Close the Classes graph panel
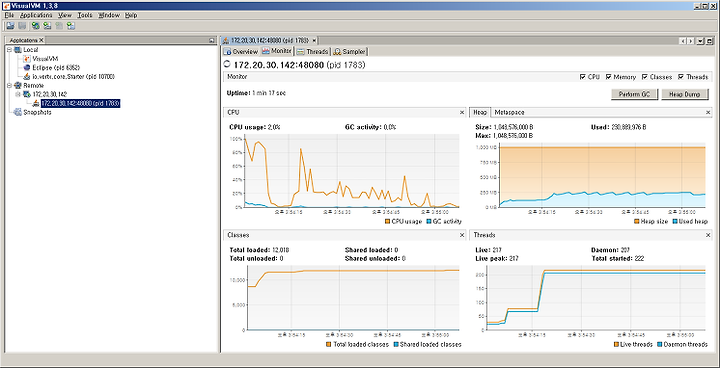This screenshot has height=368, width=720. [462, 235]
